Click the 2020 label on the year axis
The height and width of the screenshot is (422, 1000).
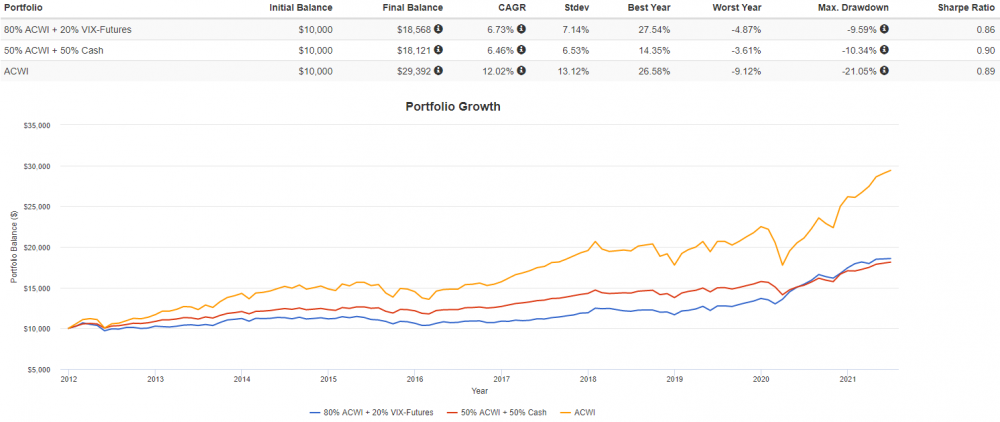click(x=761, y=380)
